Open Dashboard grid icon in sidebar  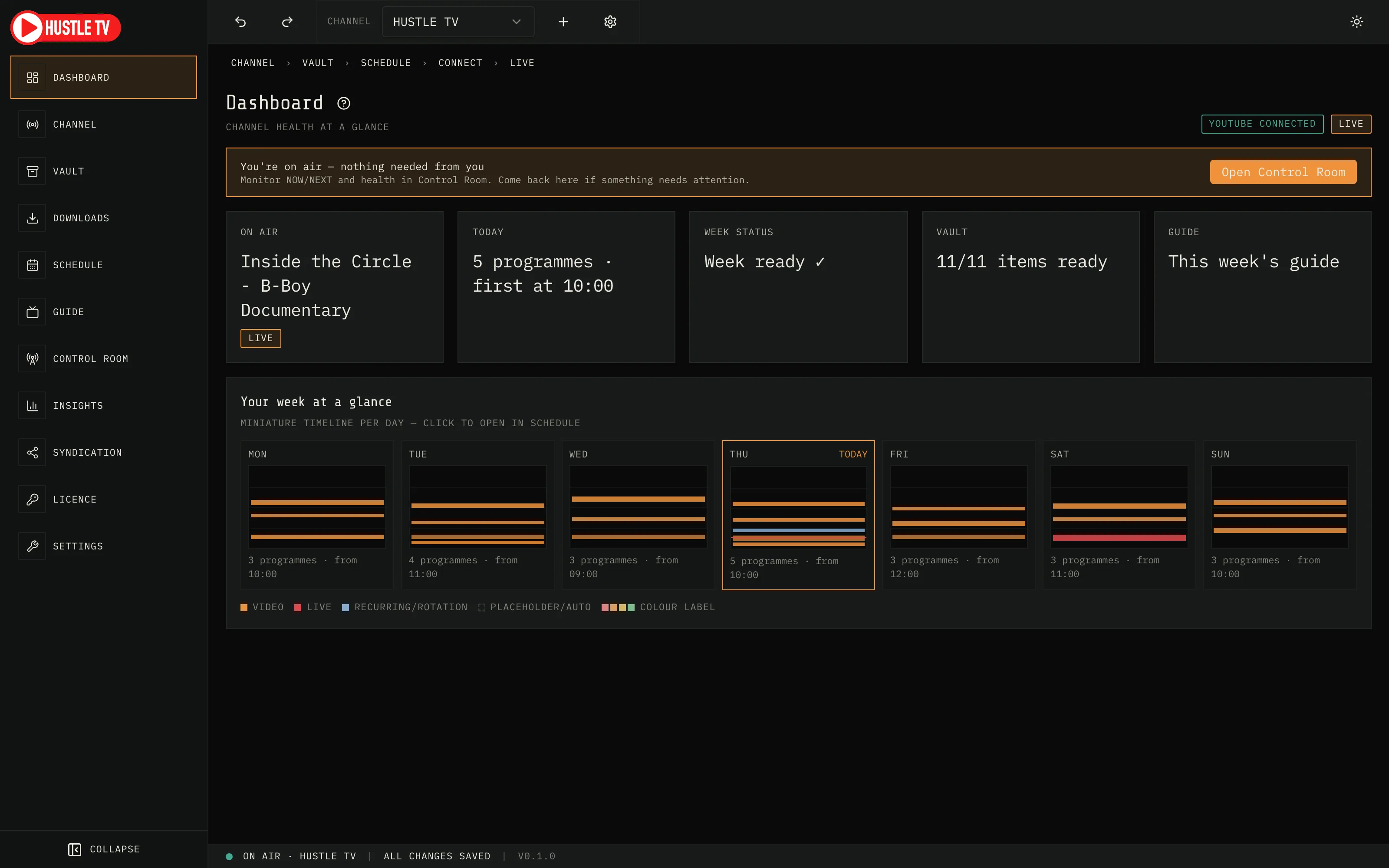[x=32, y=78]
